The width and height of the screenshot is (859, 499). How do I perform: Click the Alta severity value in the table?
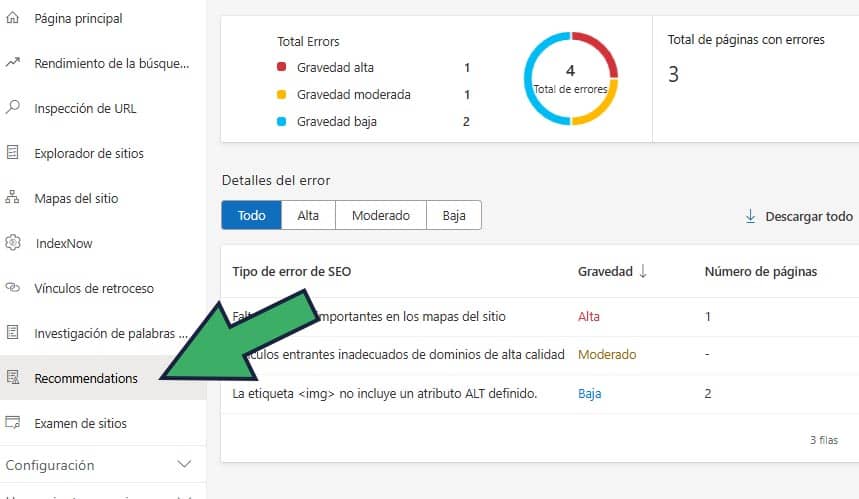coord(588,317)
